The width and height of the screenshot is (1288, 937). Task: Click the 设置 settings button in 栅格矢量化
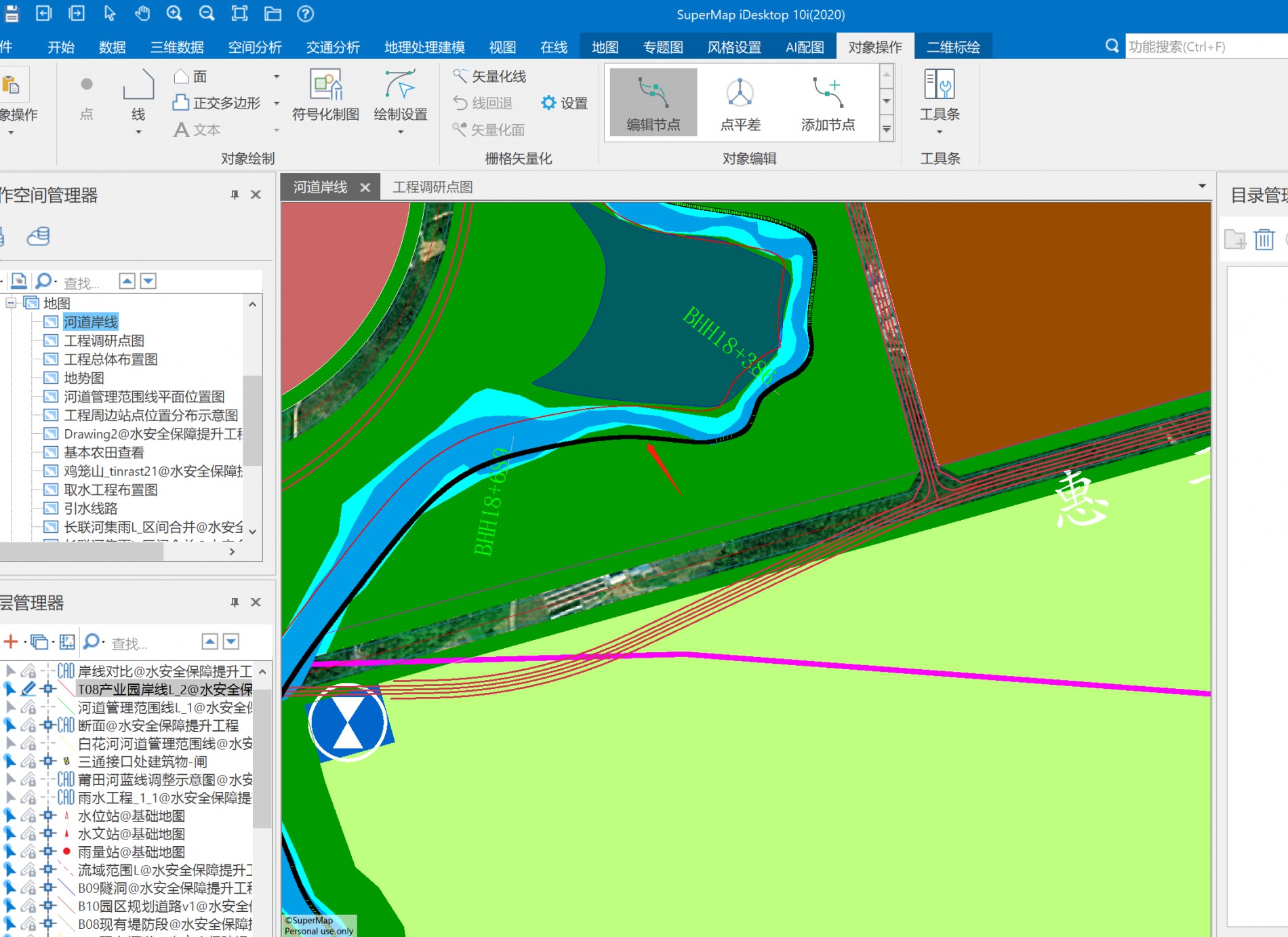[x=564, y=103]
